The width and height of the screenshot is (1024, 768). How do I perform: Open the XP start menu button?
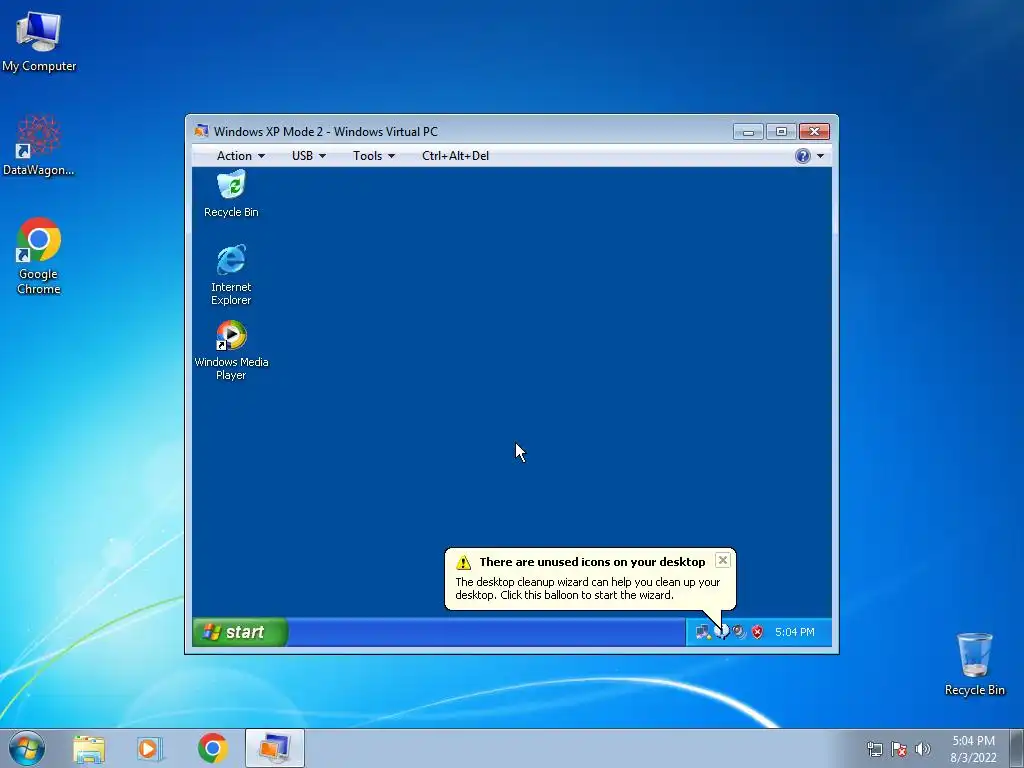[240, 632]
